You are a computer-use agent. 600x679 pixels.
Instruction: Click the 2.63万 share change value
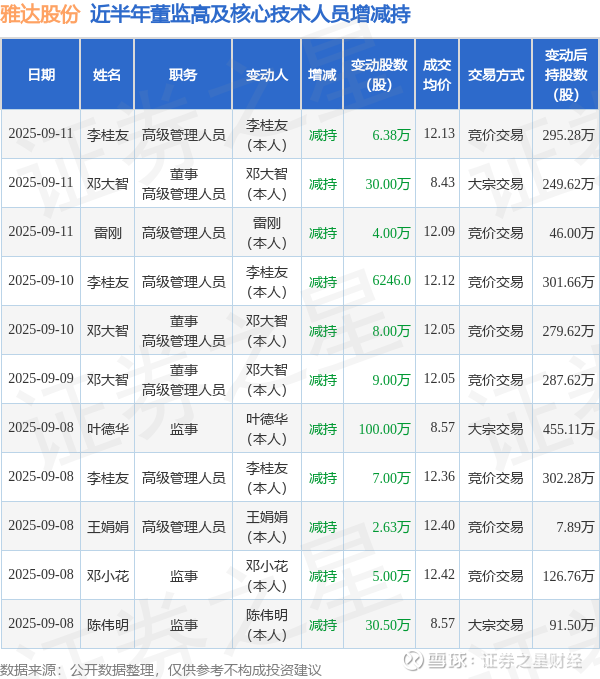click(x=391, y=526)
